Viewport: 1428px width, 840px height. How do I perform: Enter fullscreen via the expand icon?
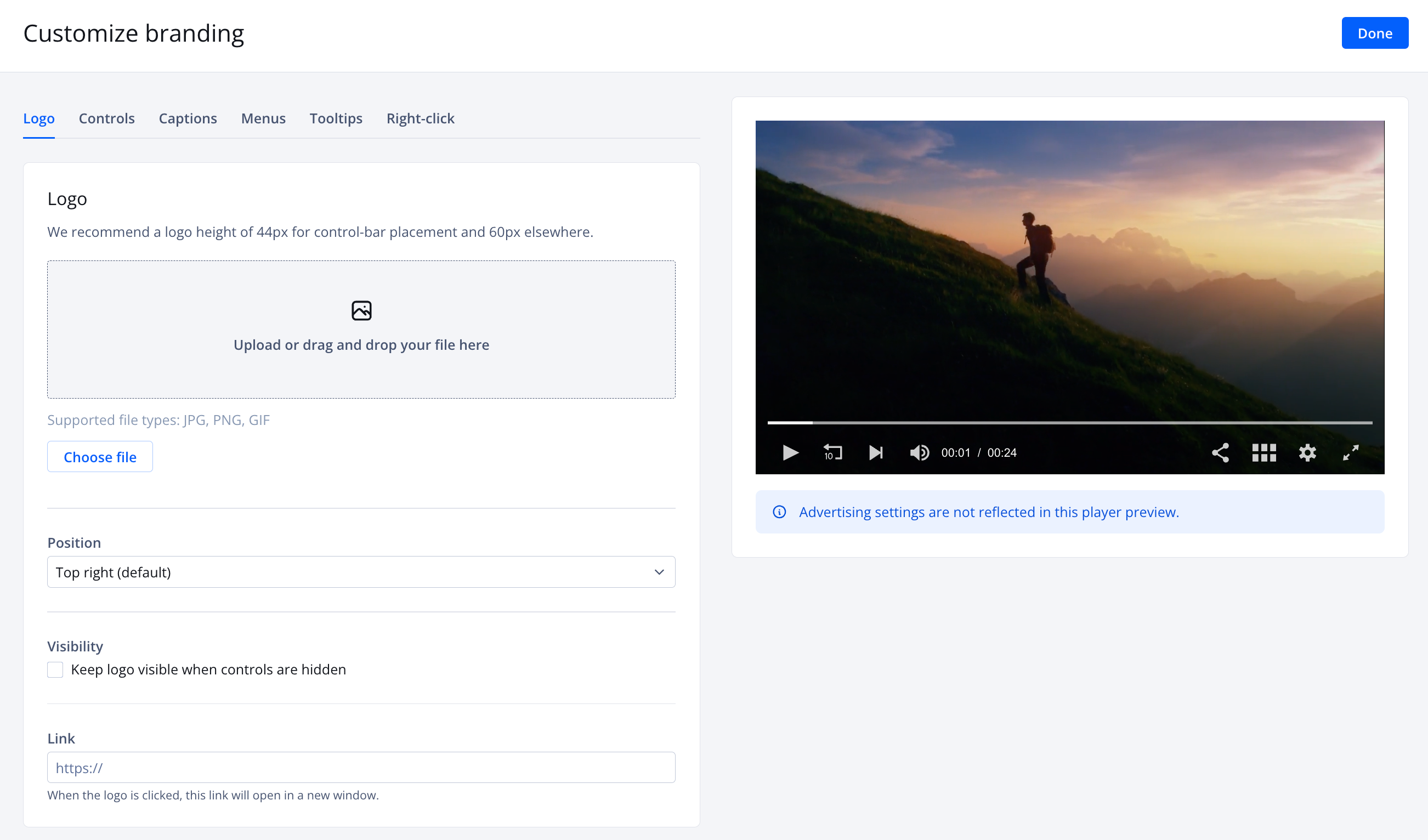tap(1351, 452)
